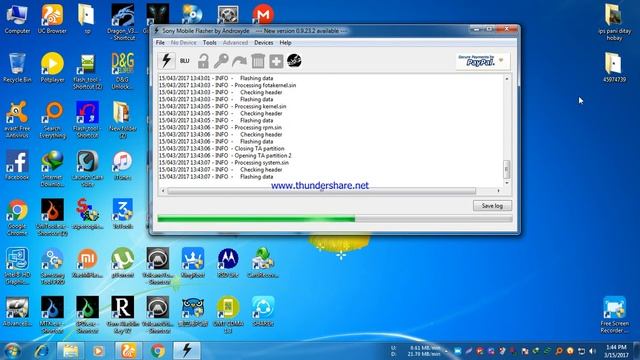Select the iTunes desktop shortcut

click(x=122, y=165)
